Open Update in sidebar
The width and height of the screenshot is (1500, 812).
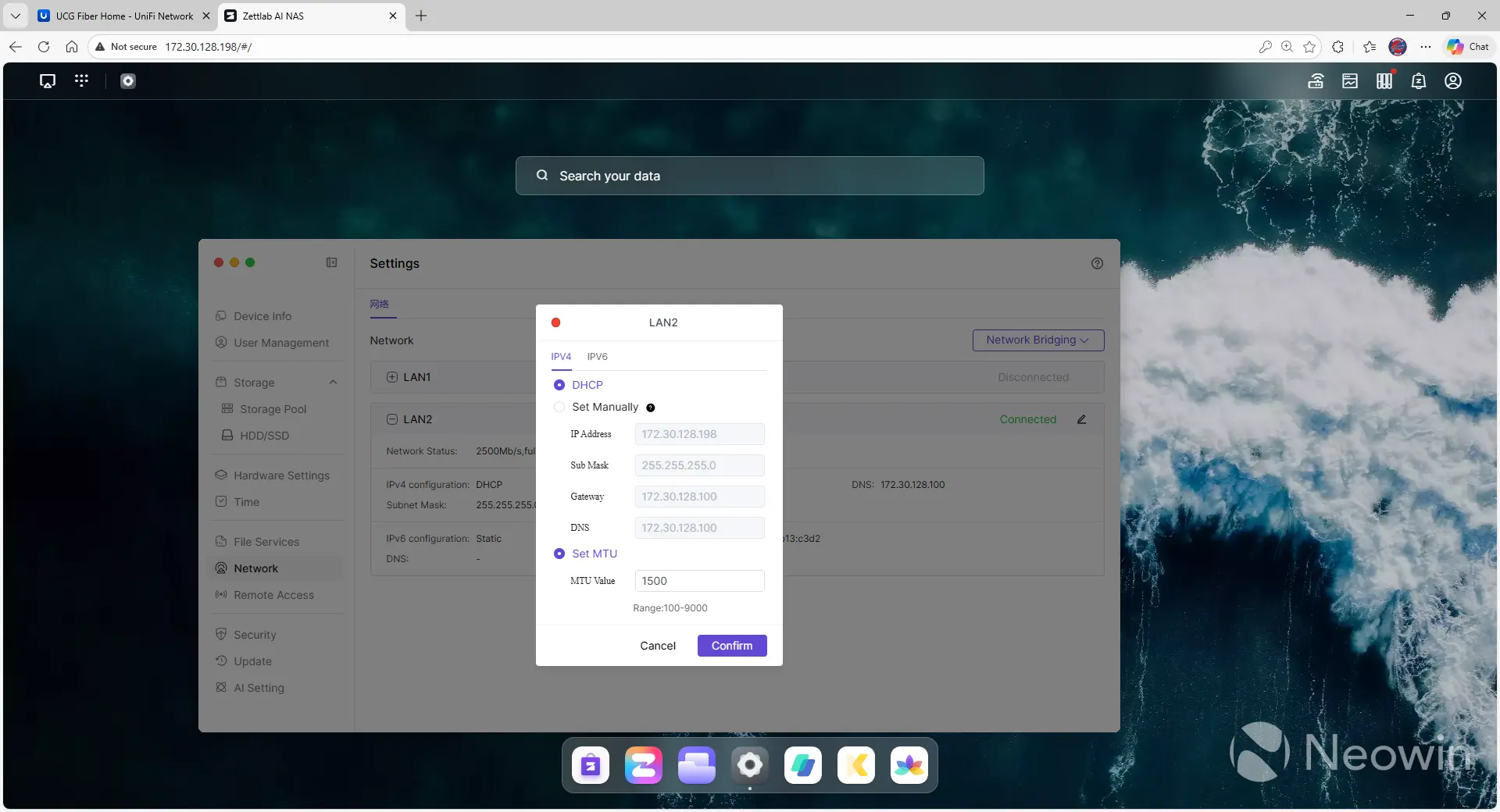252,661
